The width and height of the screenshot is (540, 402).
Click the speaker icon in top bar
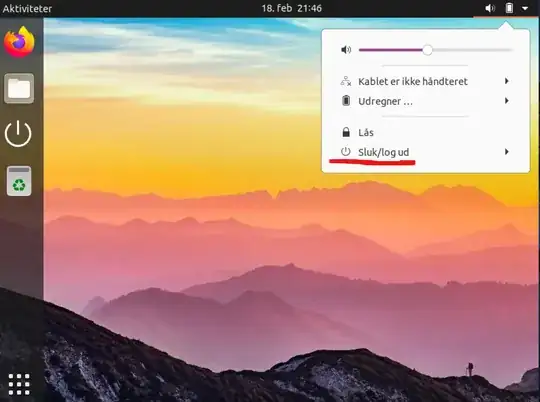490,8
